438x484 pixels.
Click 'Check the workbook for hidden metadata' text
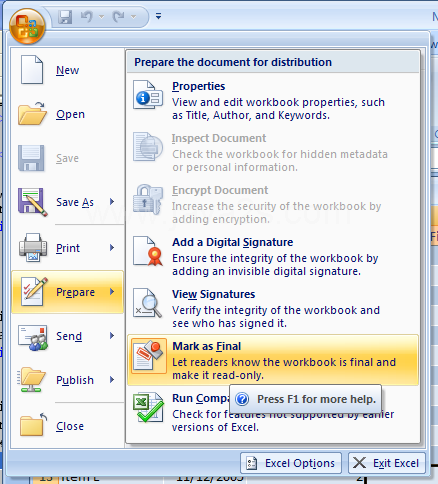280,161
